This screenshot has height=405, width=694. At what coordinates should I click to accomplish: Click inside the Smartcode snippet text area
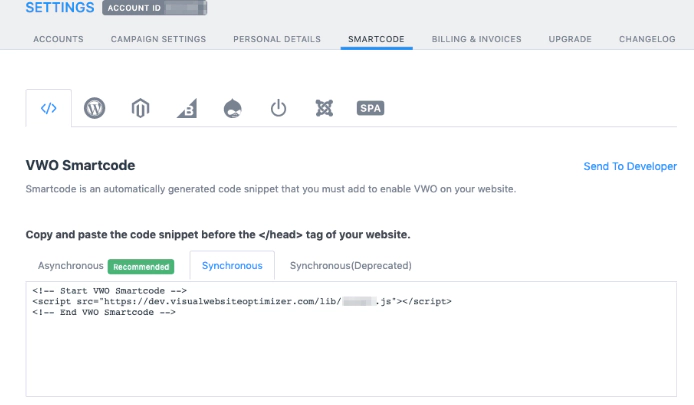tap(350, 350)
